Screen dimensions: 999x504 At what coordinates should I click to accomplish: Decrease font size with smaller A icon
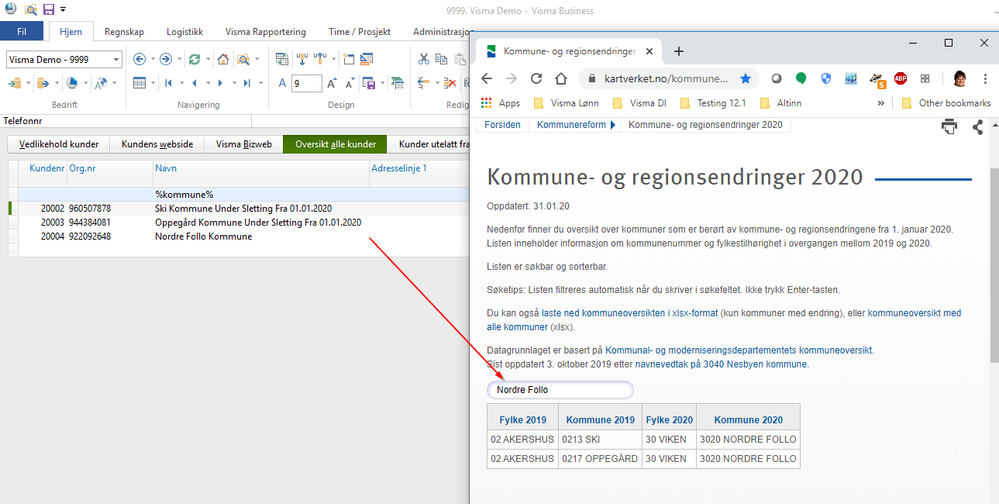(350, 83)
